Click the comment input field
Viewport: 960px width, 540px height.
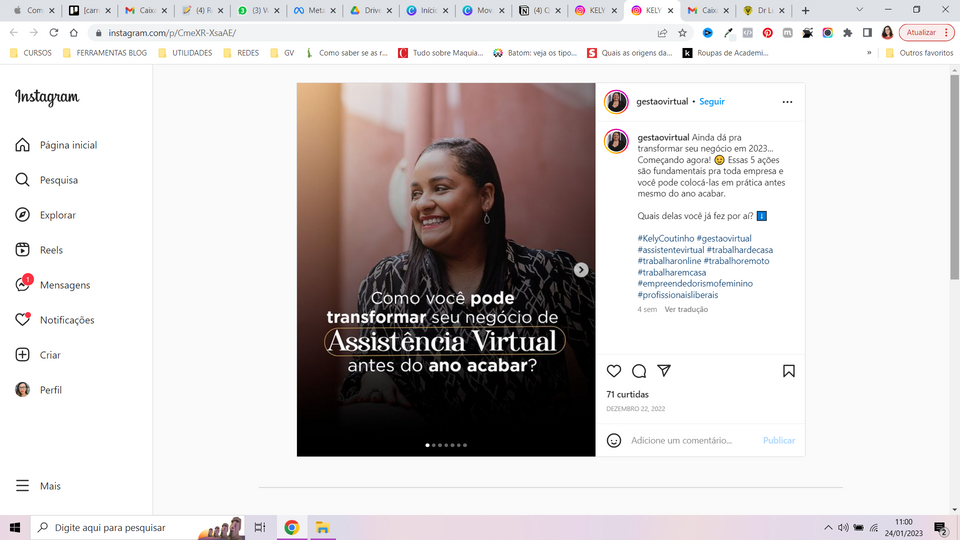coord(693,440)
